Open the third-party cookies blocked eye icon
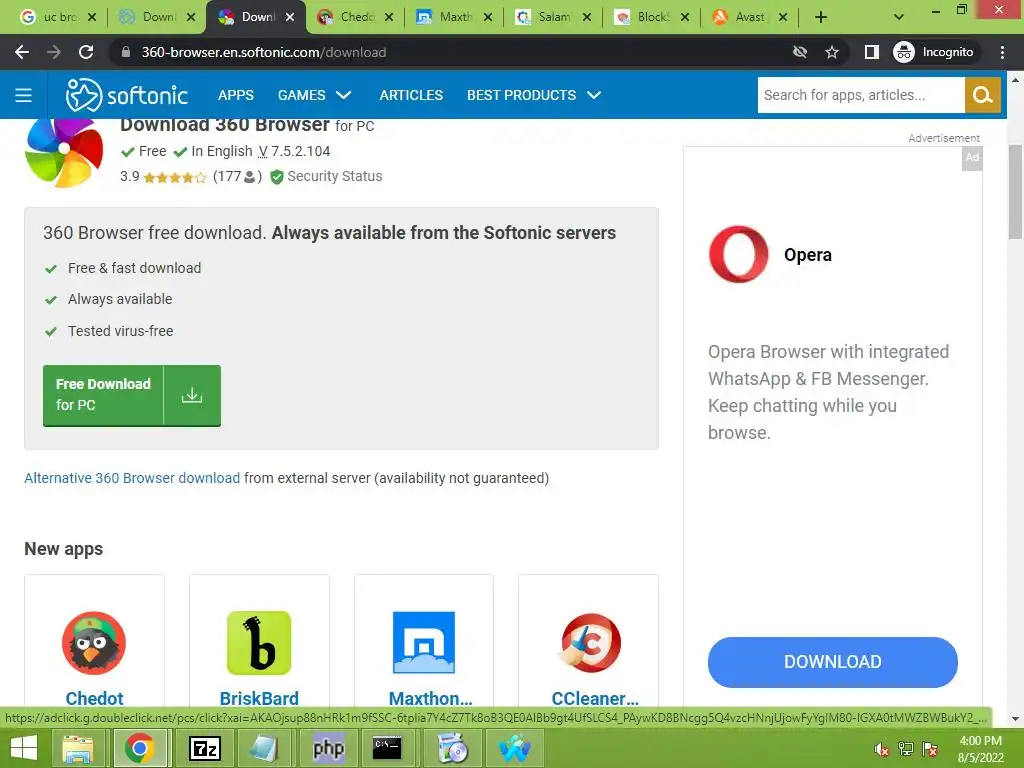The width and height of the screenshot is (1024, 768). pyautogui.click(x=799, y=52)
